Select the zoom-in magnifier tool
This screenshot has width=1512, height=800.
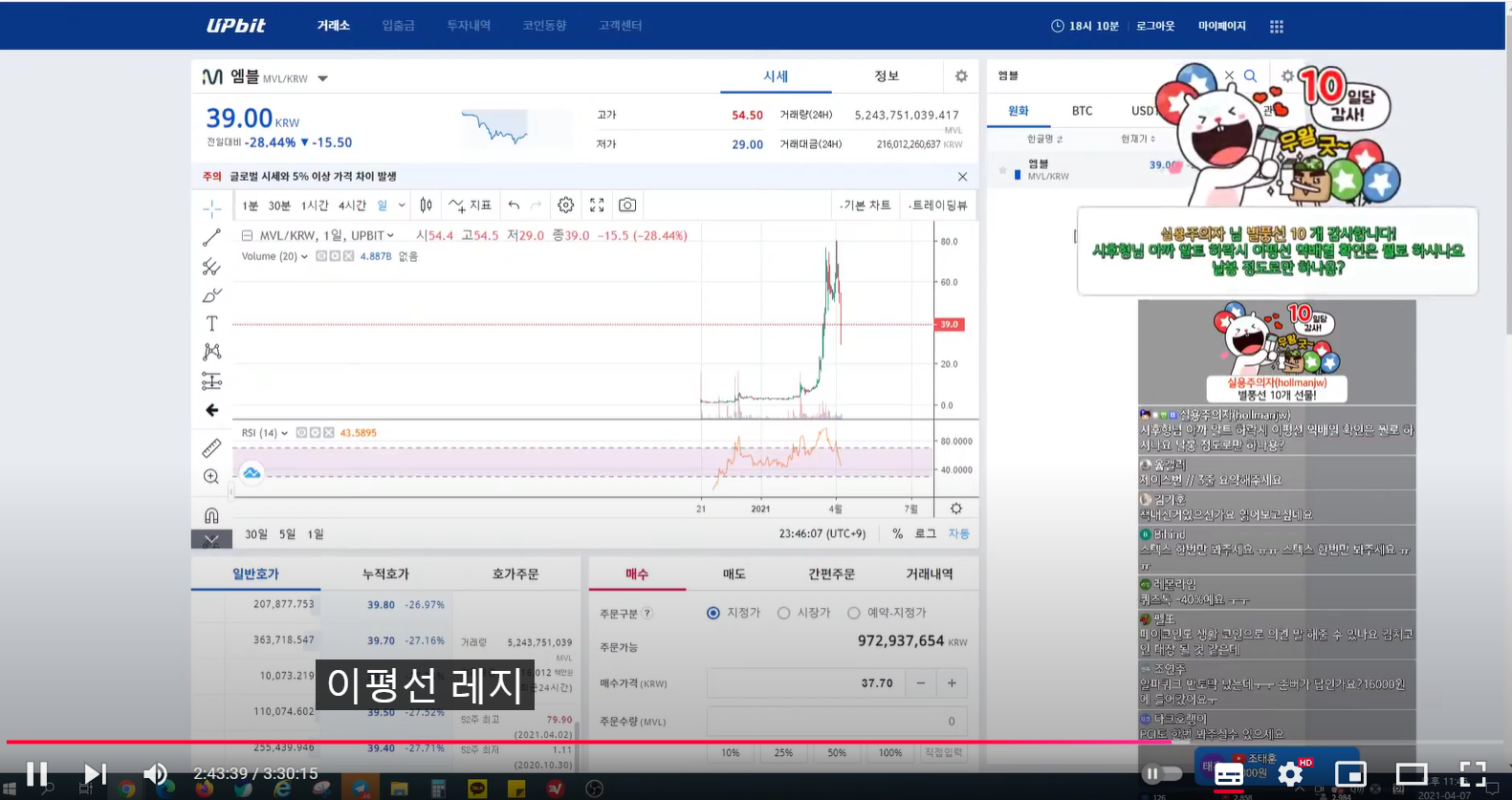pos(211,476)
